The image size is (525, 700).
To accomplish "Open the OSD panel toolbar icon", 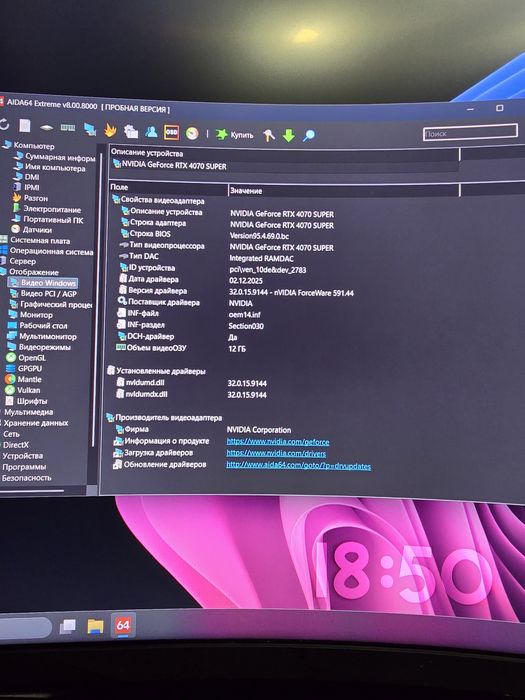I will click(x=171, y=133).
